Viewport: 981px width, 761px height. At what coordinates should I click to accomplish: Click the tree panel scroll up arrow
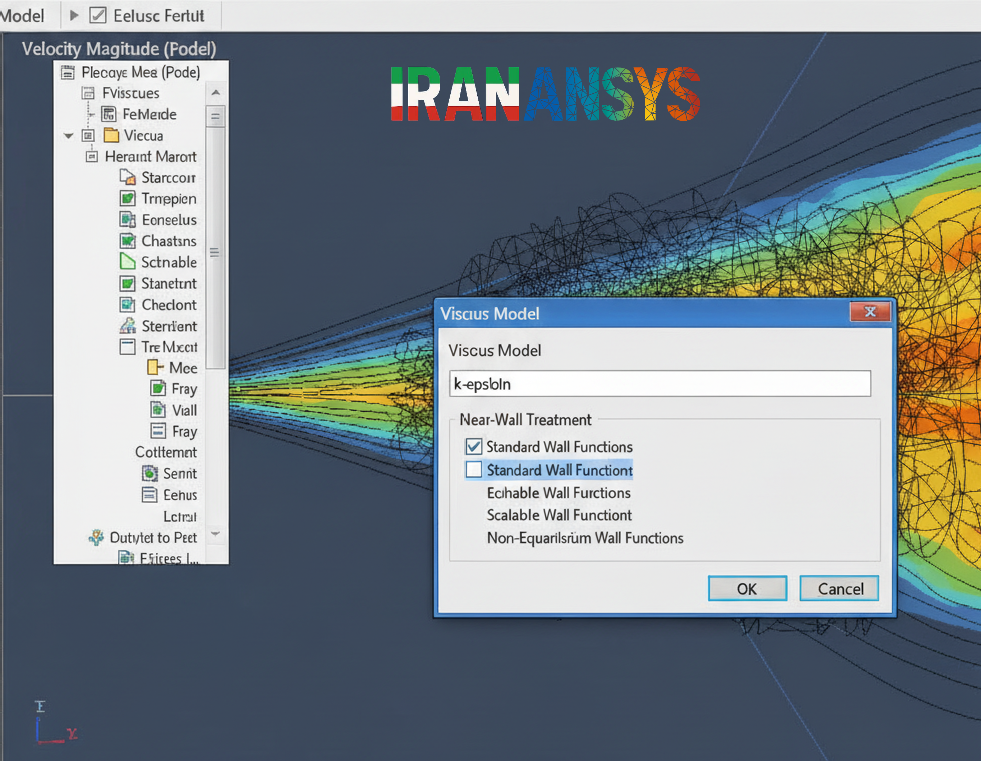215,93
